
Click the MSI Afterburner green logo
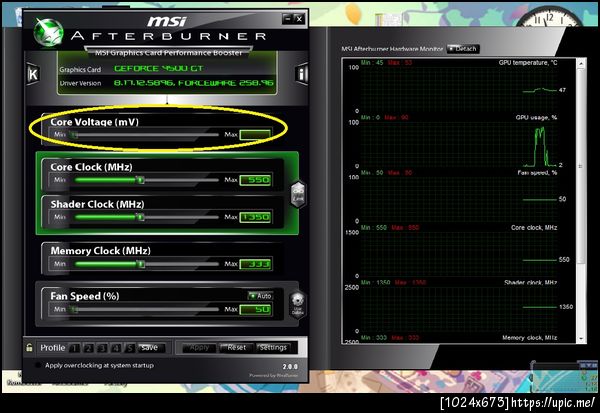[x=48, y=32]
